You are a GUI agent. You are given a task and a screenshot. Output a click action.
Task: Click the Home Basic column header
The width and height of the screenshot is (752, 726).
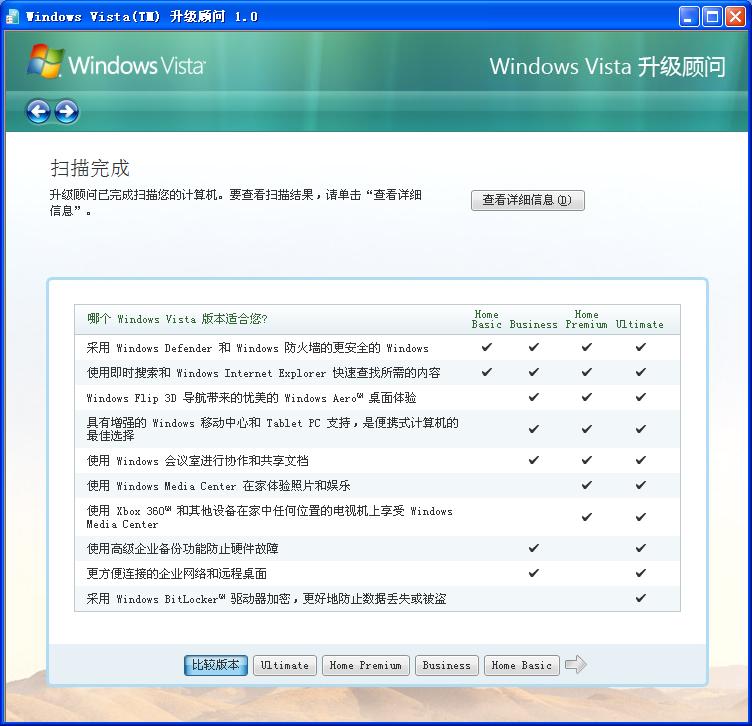486,319
